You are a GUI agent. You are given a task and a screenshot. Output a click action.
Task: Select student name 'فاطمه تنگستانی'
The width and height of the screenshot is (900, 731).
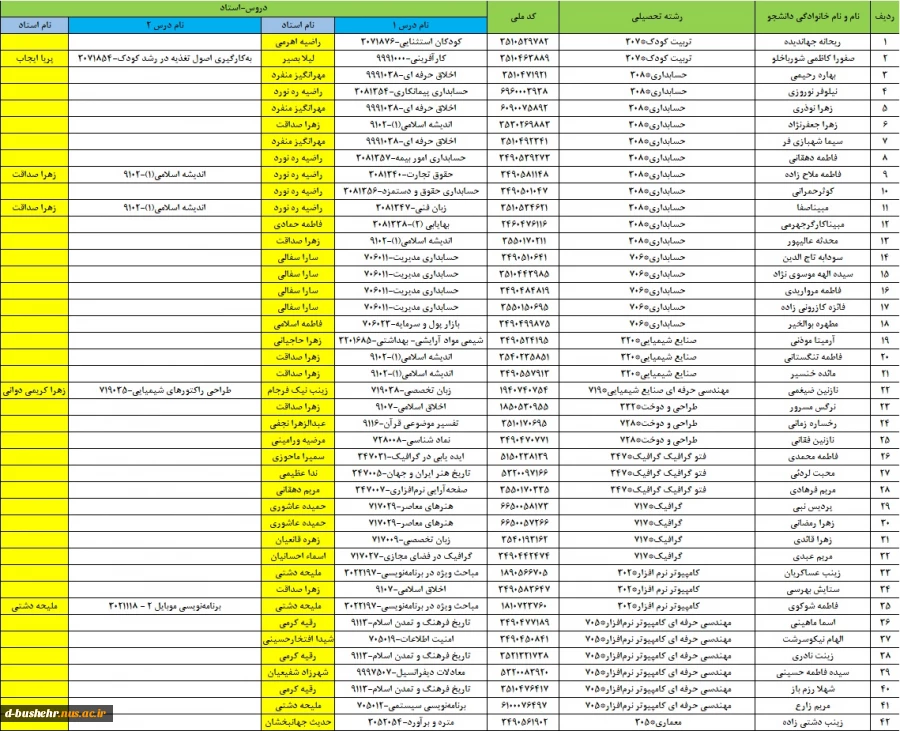(x=813, y=357)
